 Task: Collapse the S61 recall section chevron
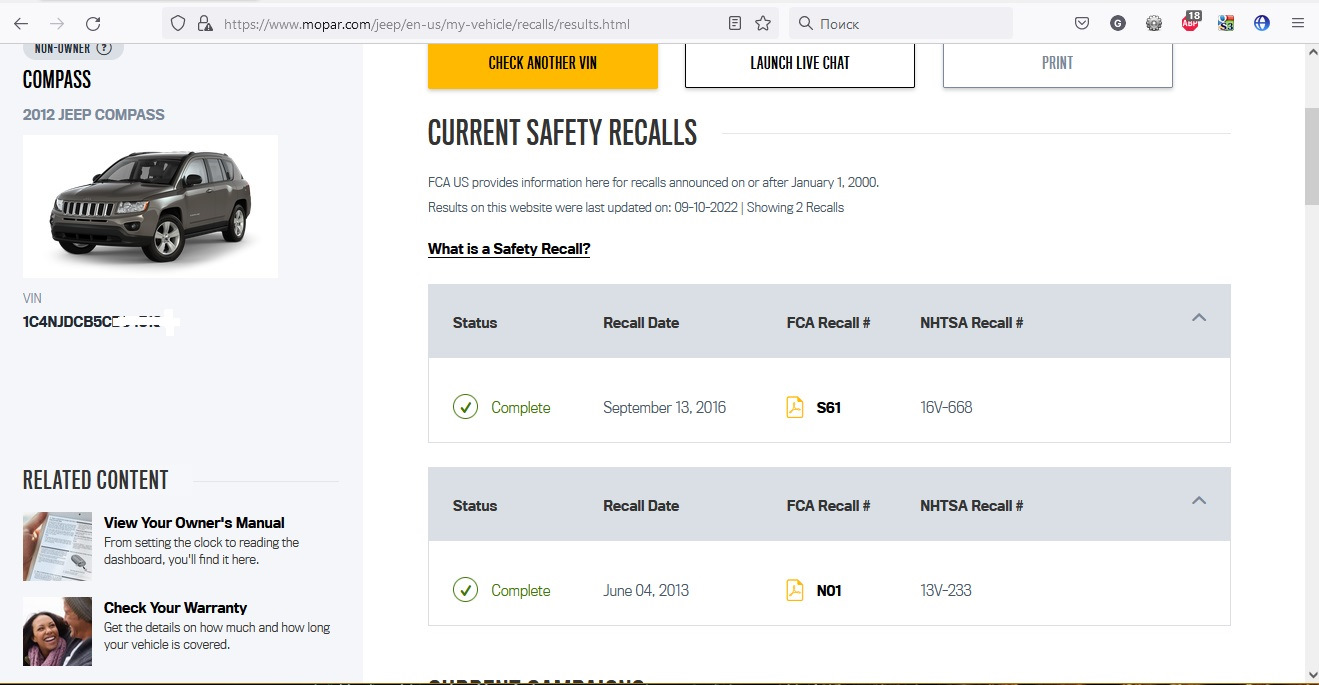coord(1199,318)
